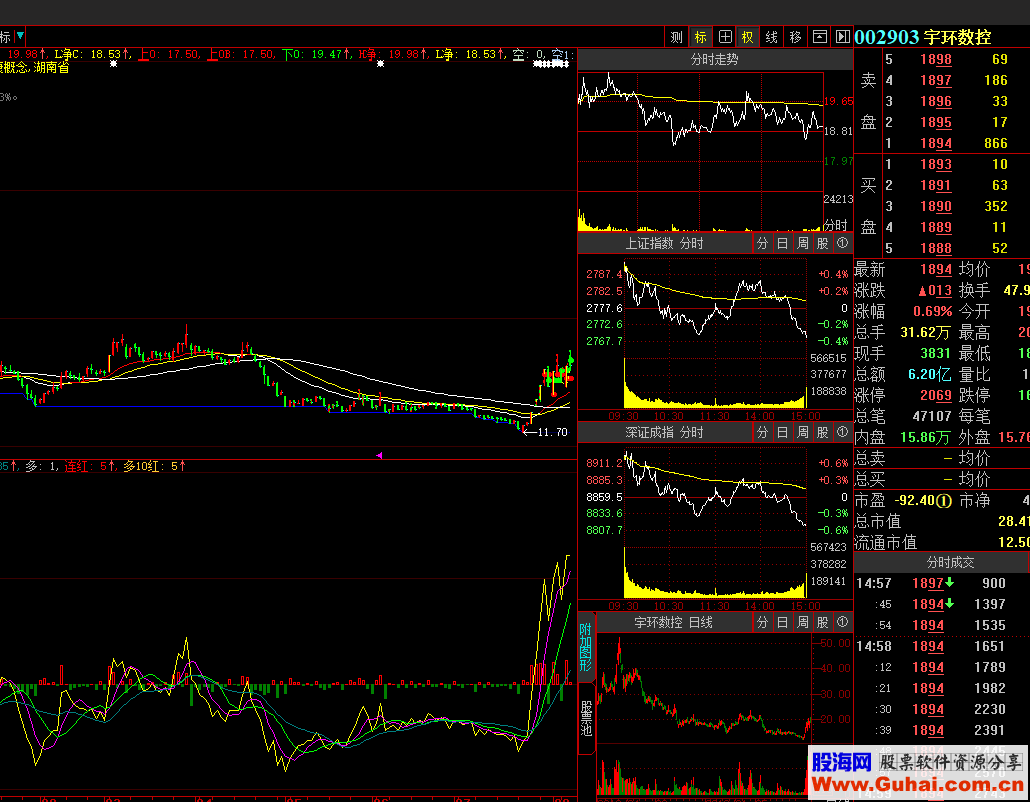The image size is (1030, 802).
Task: Switch 深证成指 panel to 分 view
Action: [762, 433]
